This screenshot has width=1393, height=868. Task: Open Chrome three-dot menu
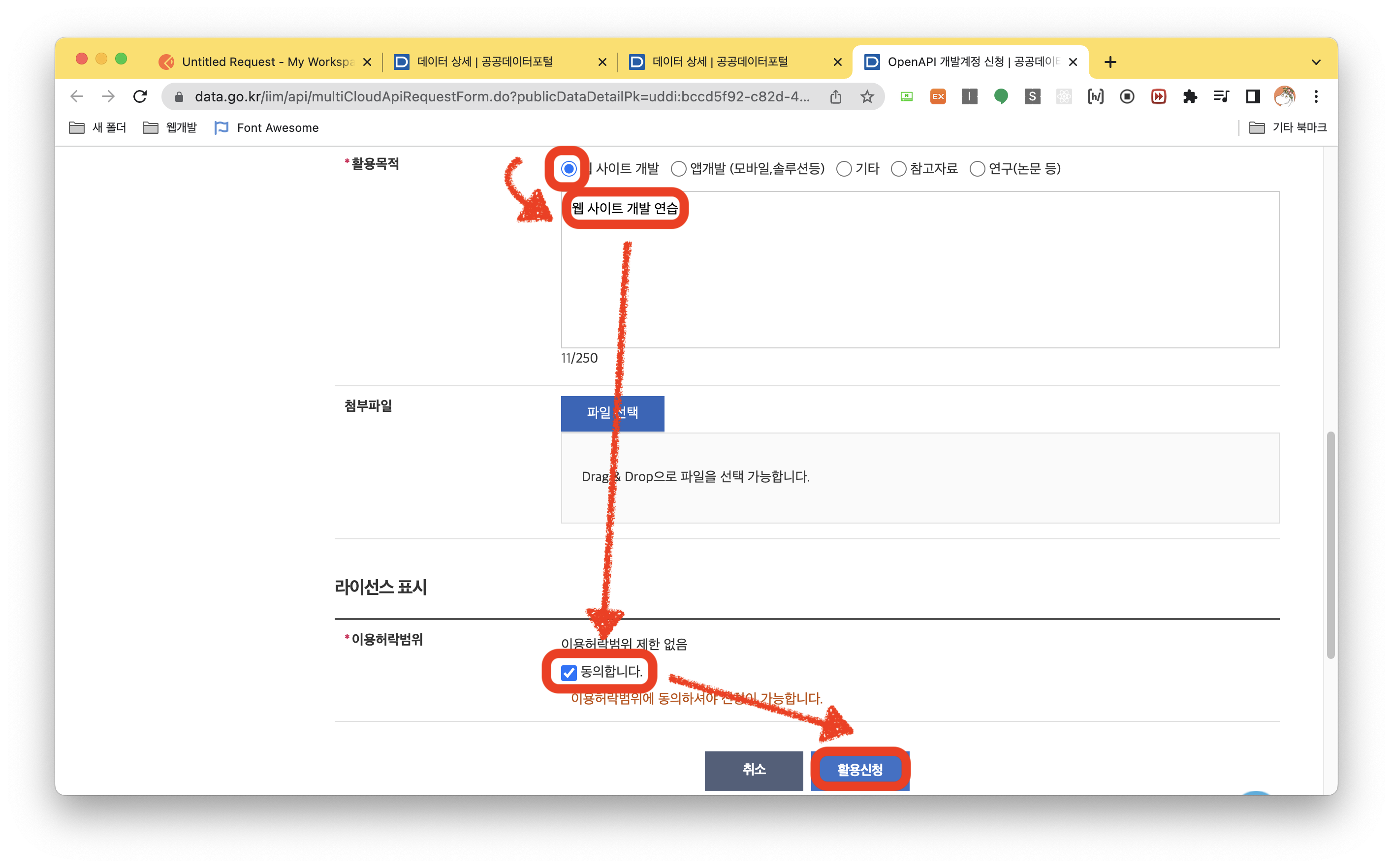(1316, 96)
